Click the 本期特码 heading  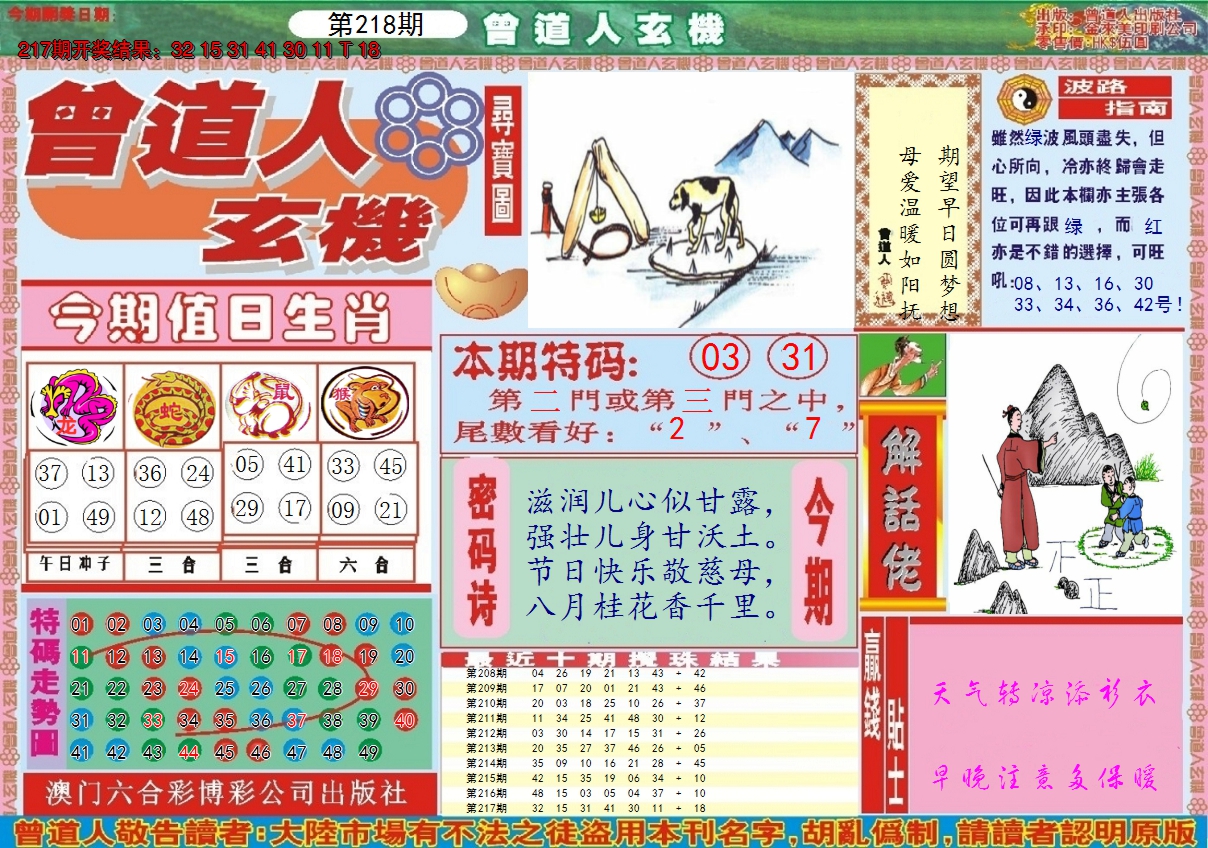545,360
